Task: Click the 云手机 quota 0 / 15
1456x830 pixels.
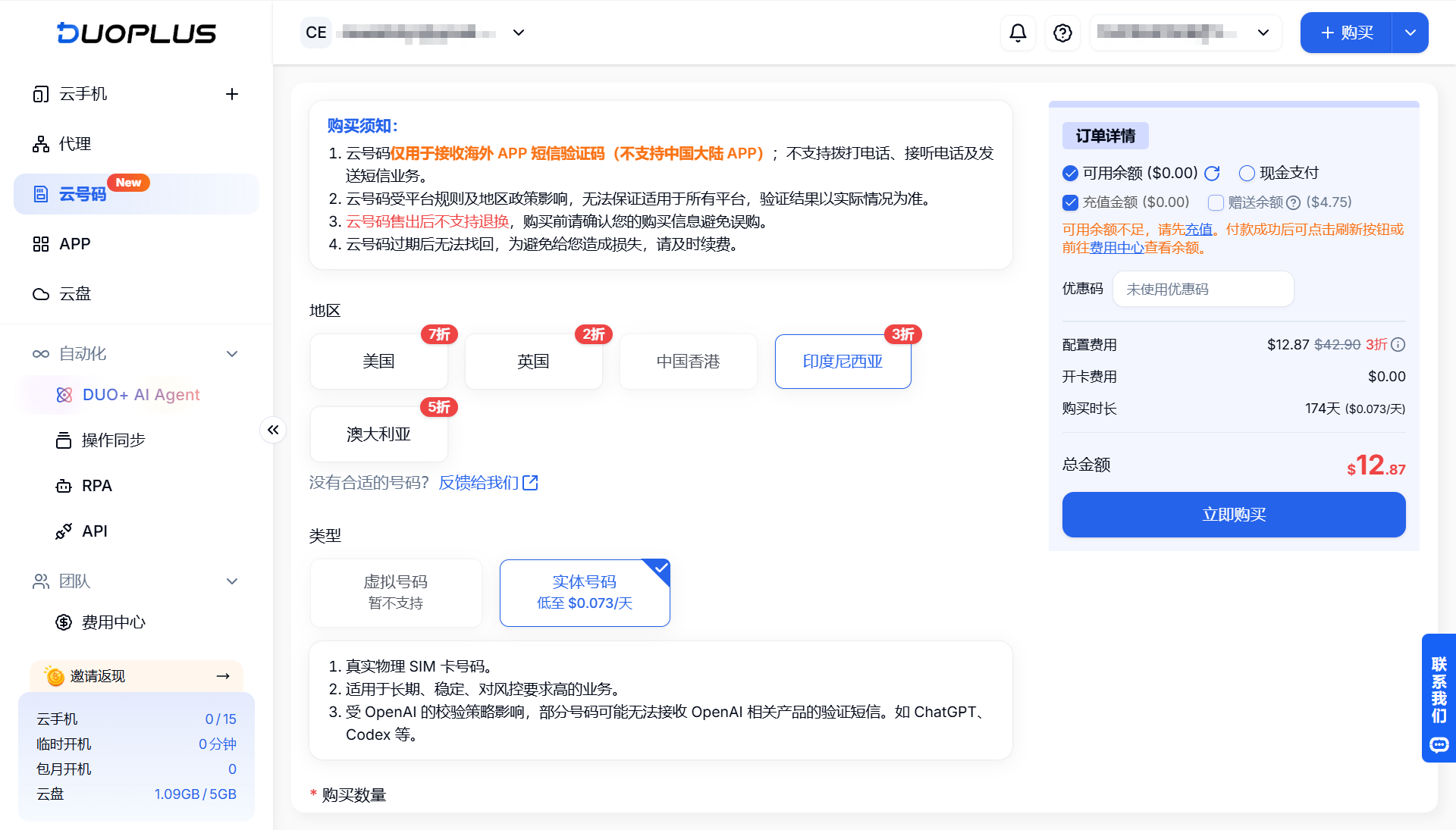Action: [x=221, y=719]
